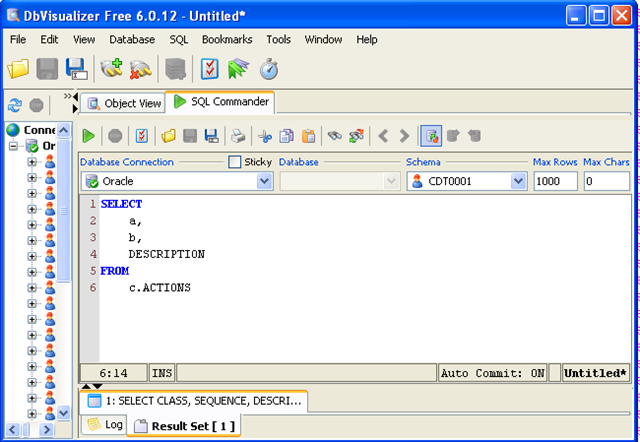Screen dimensions: 640x442
Task: Cut selected text with scissors icon
Action: point(265,136)
